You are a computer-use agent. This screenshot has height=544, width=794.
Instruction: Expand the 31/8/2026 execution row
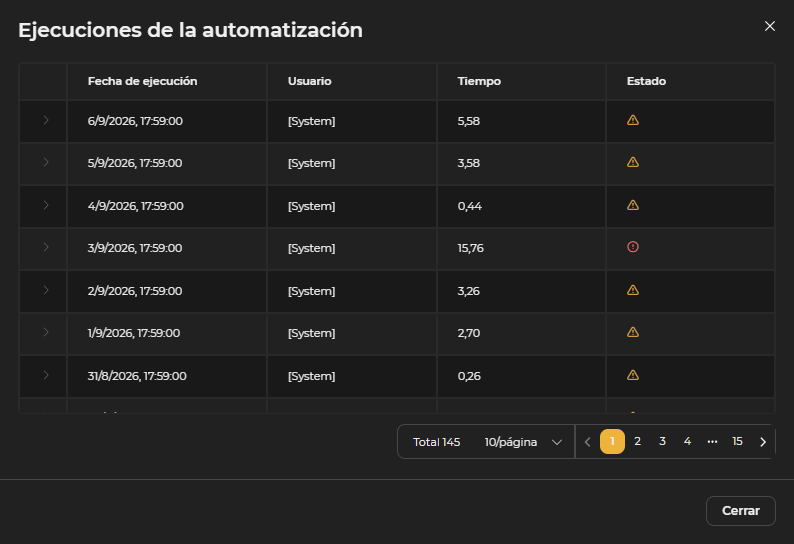click(46, 376)
